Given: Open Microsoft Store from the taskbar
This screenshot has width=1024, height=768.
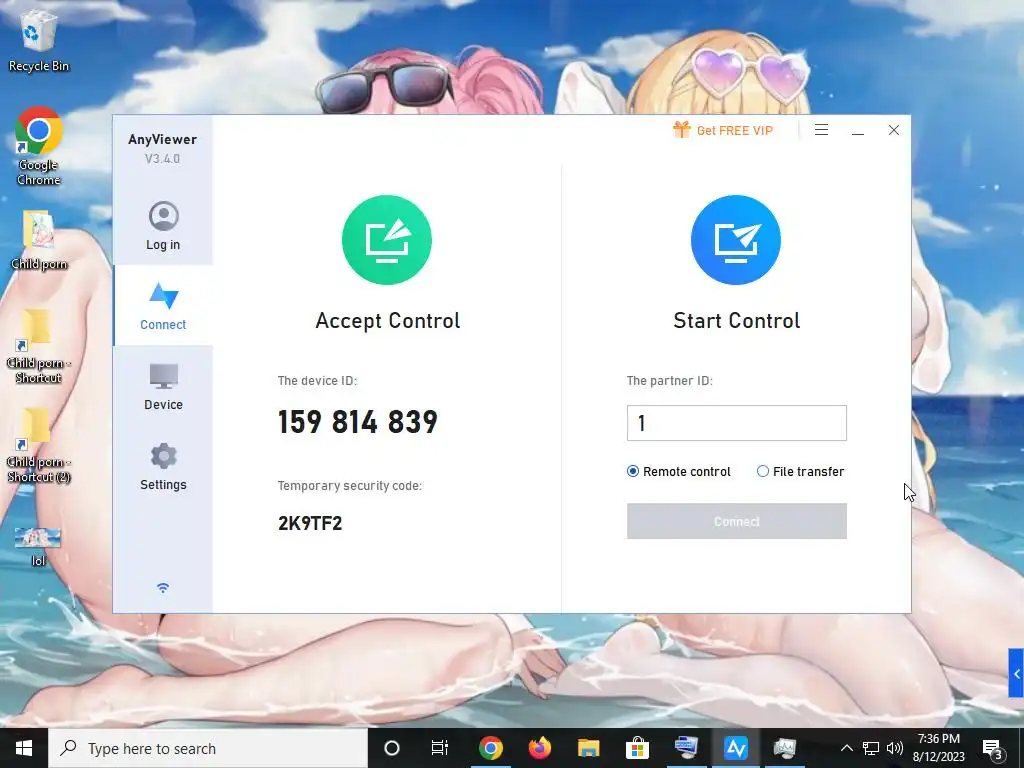Looking at the screenshot, I should [637, 748].
